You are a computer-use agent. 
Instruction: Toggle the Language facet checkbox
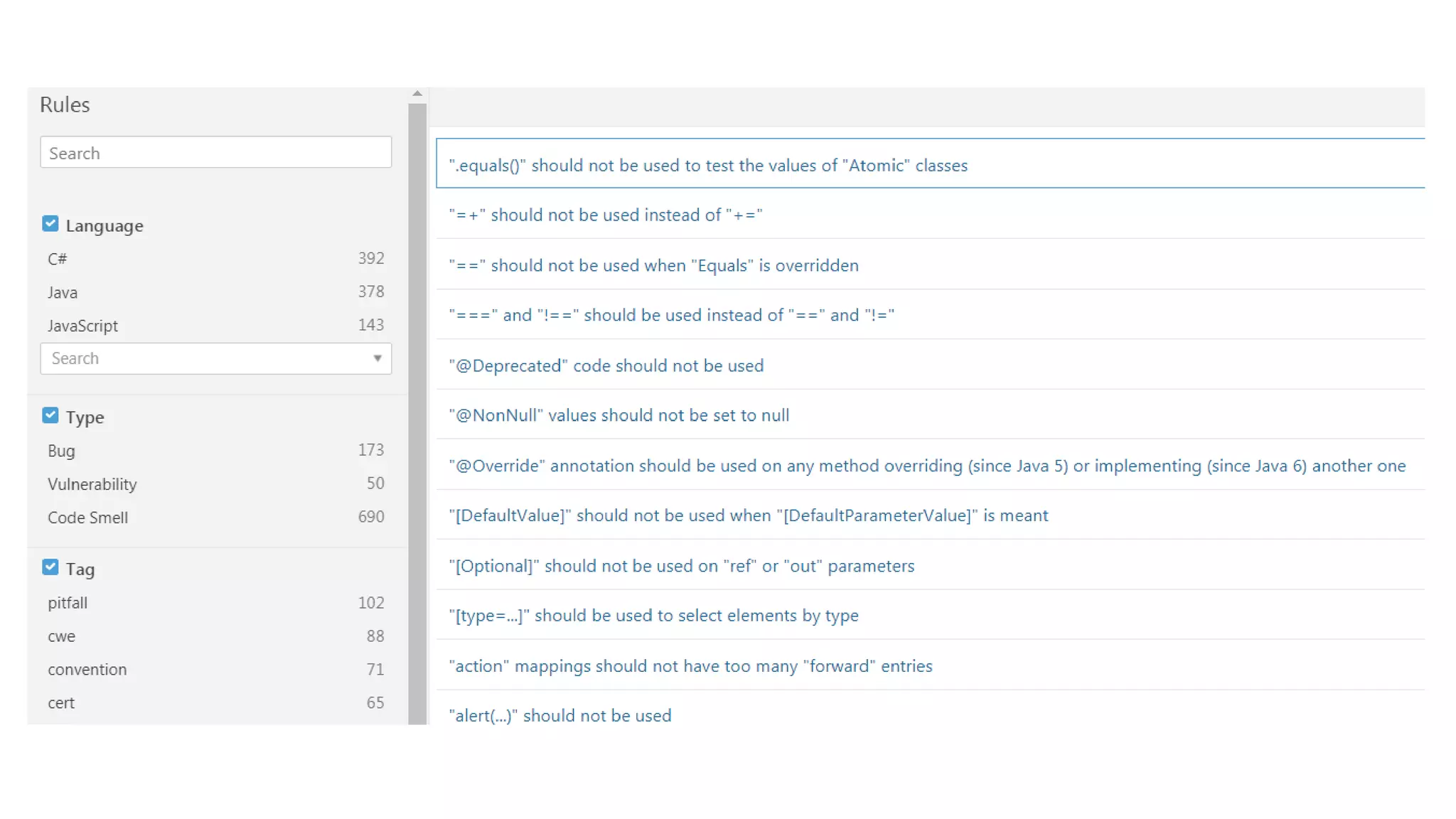[x=50, y=224]
